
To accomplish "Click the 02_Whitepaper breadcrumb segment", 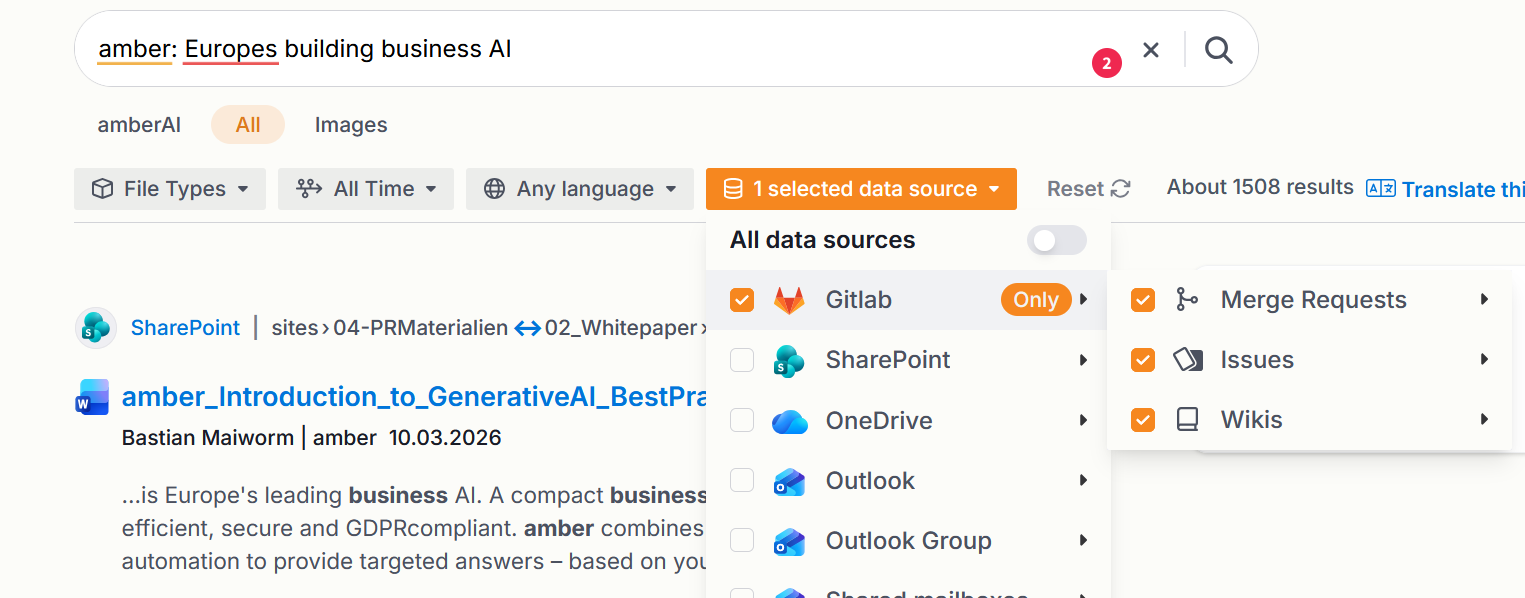I will tap(620, 328).
